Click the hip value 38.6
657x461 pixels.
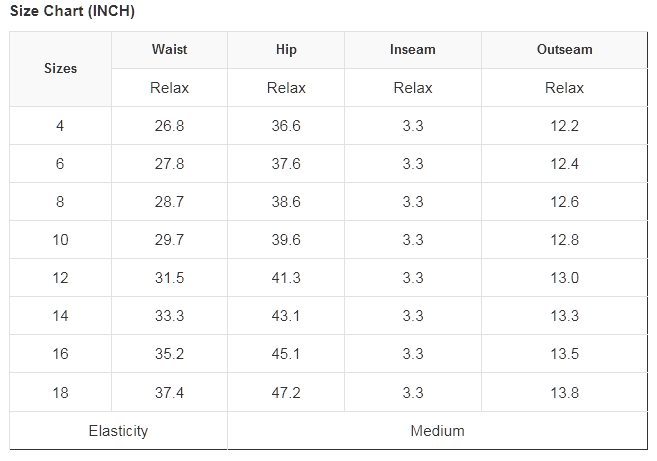point(286,202)
